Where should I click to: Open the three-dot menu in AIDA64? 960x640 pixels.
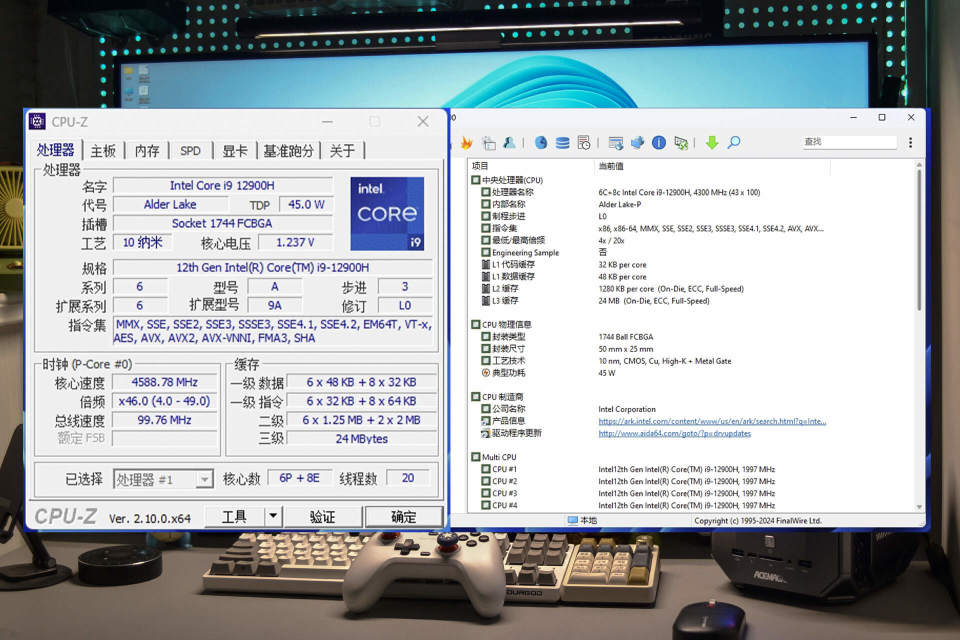click(x=910, y=143)
